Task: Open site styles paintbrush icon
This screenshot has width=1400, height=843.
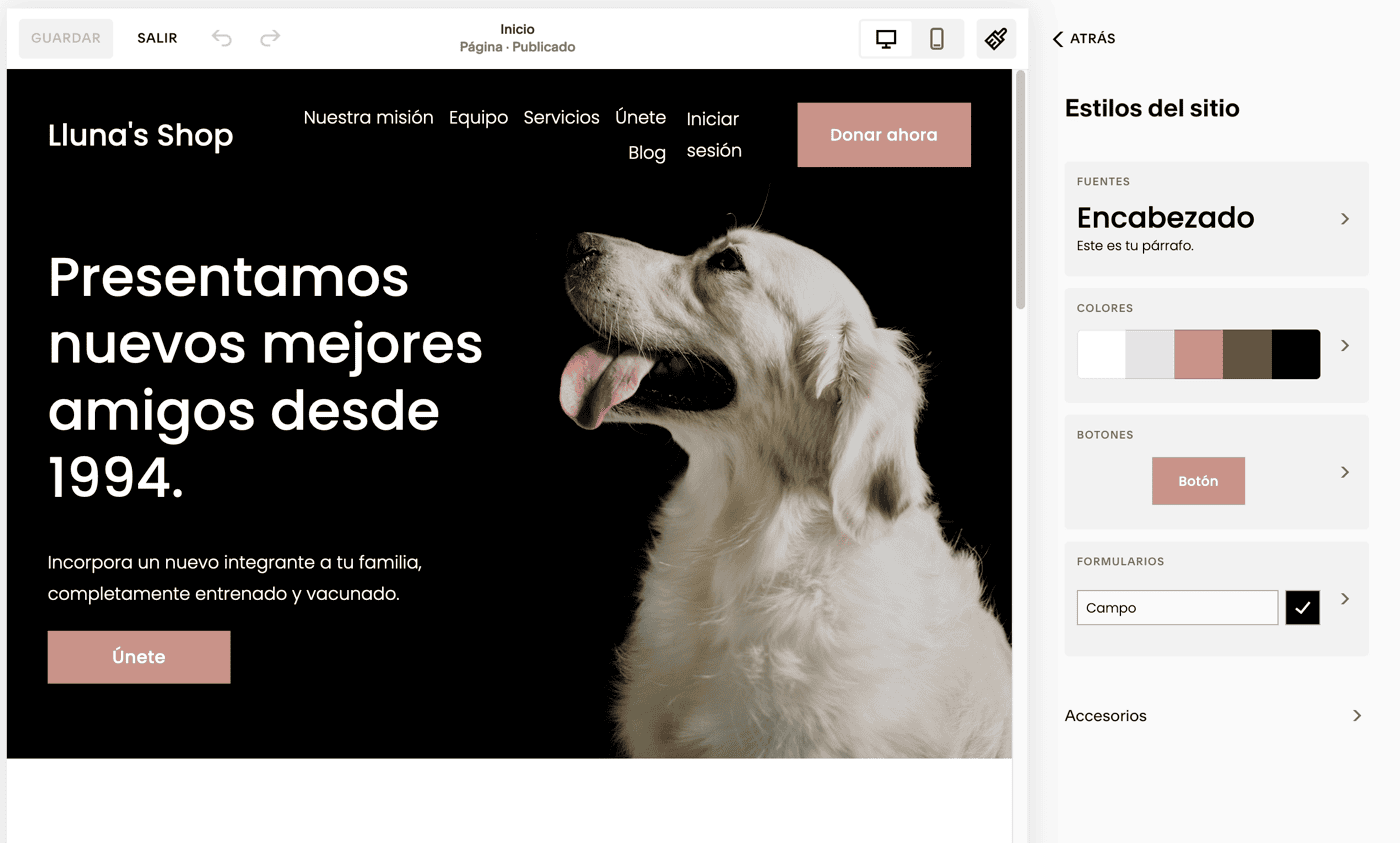Action: pyautogui.click(x=996, y=39)
